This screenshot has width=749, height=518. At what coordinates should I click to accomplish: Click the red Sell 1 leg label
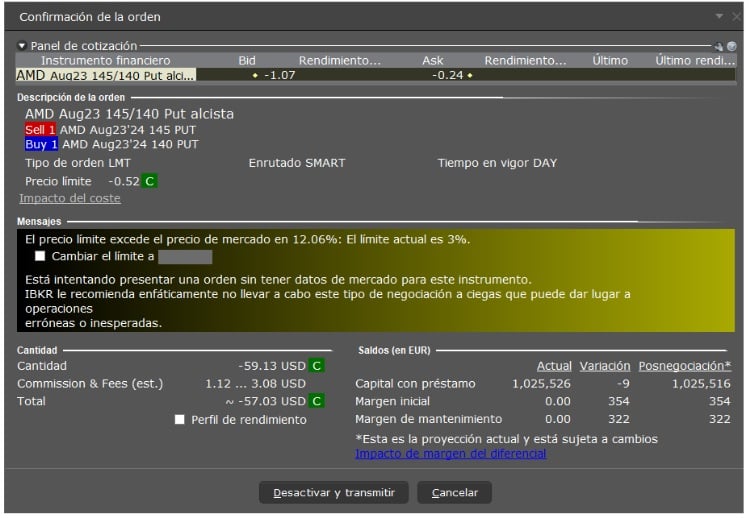[41, 130]
